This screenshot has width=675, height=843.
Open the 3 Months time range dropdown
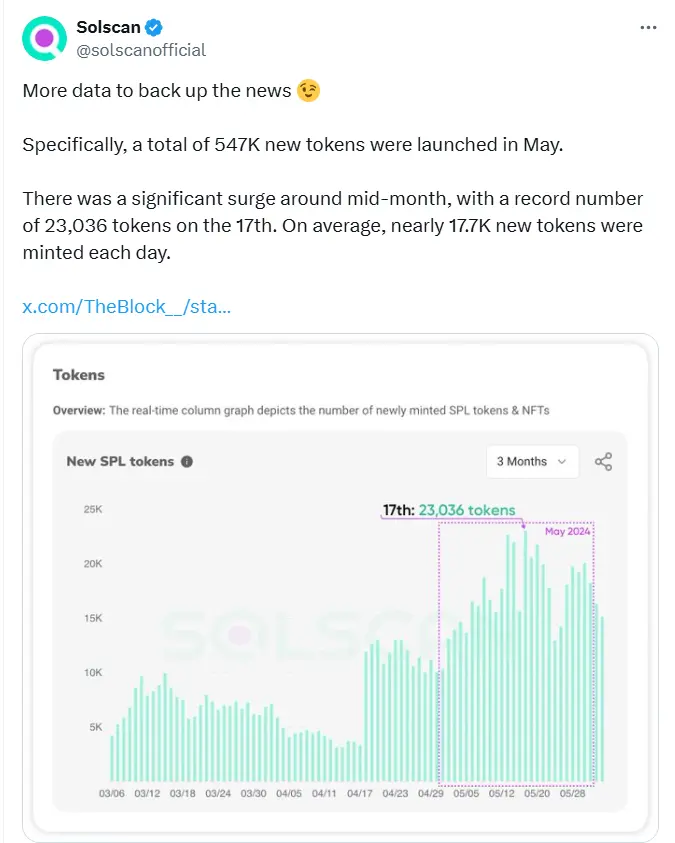(x=531, y=461)
